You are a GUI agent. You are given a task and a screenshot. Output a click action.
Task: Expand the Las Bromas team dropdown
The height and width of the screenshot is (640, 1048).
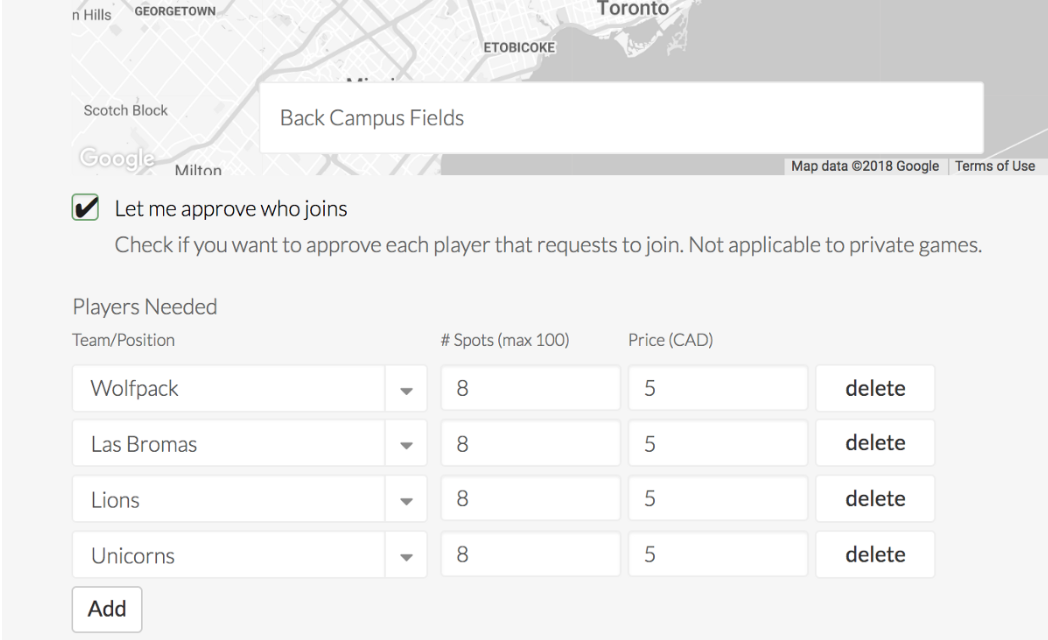click(406, 446)
